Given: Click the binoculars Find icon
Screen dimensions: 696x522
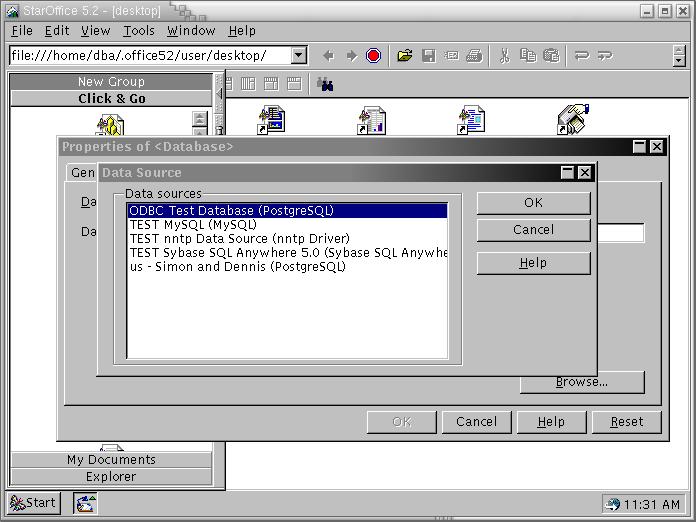Looking at the screenshot, I should tap(325, 84).
